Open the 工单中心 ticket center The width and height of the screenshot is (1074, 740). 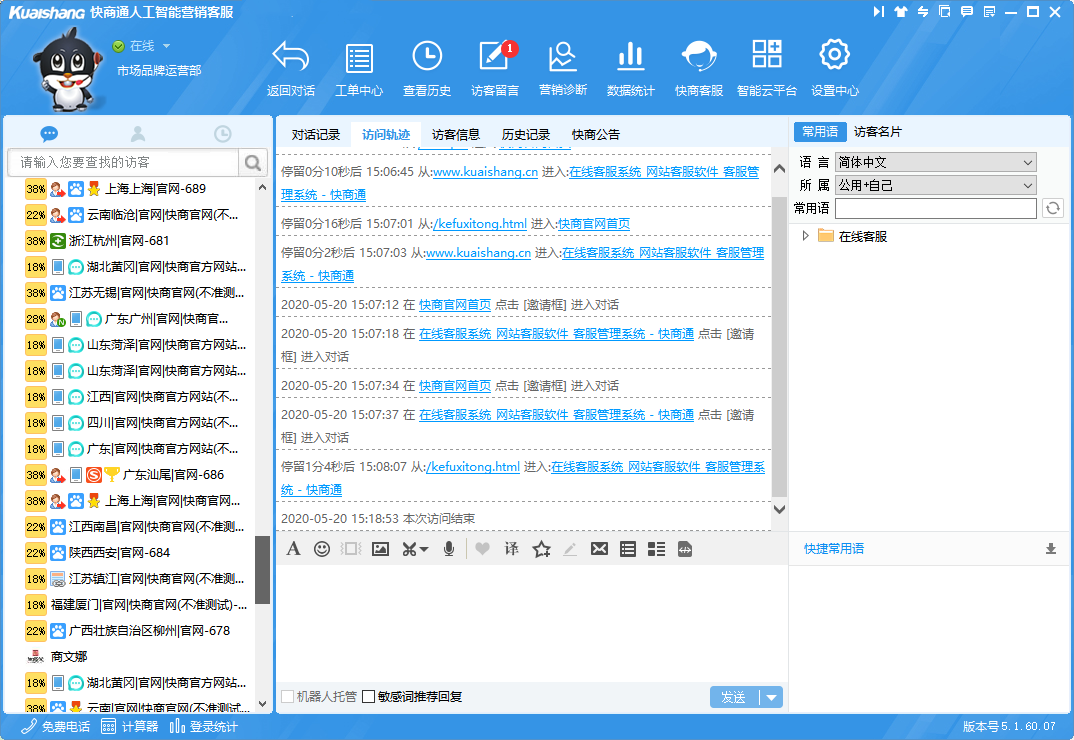[358, 68]
